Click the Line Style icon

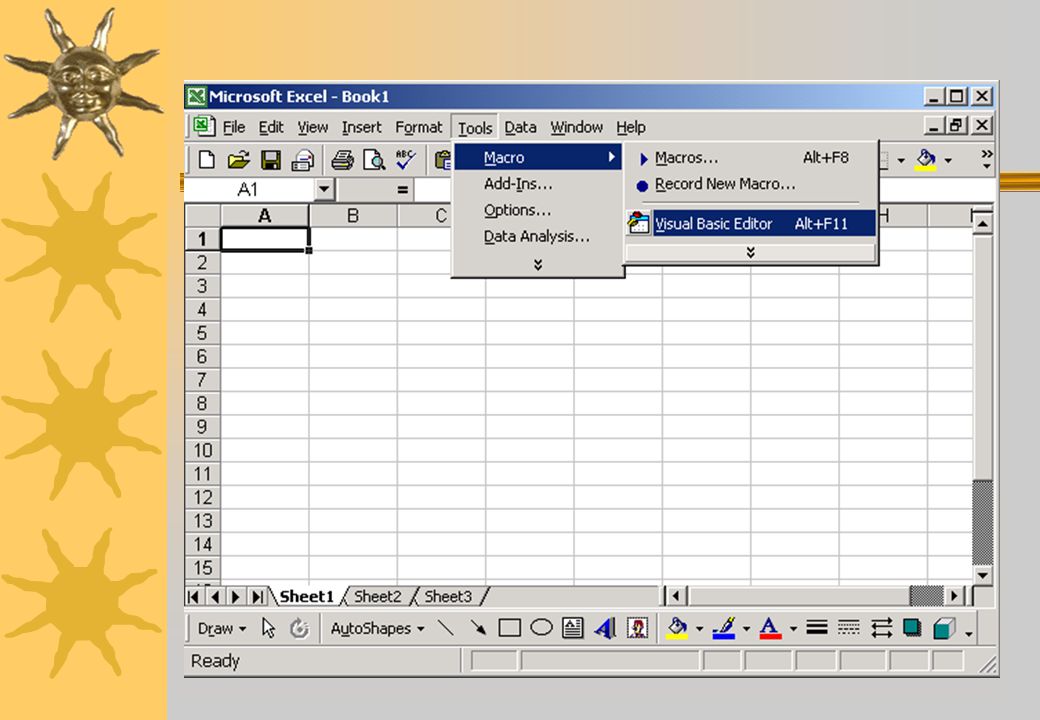click(x=817, y=628)
